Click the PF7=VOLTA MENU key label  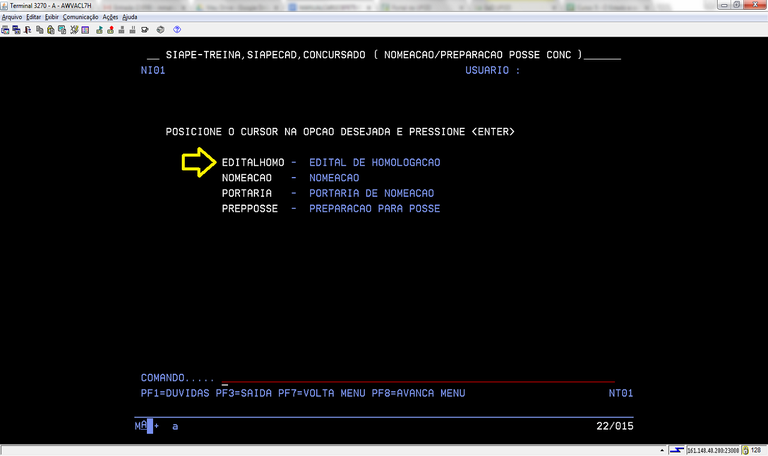322,393
